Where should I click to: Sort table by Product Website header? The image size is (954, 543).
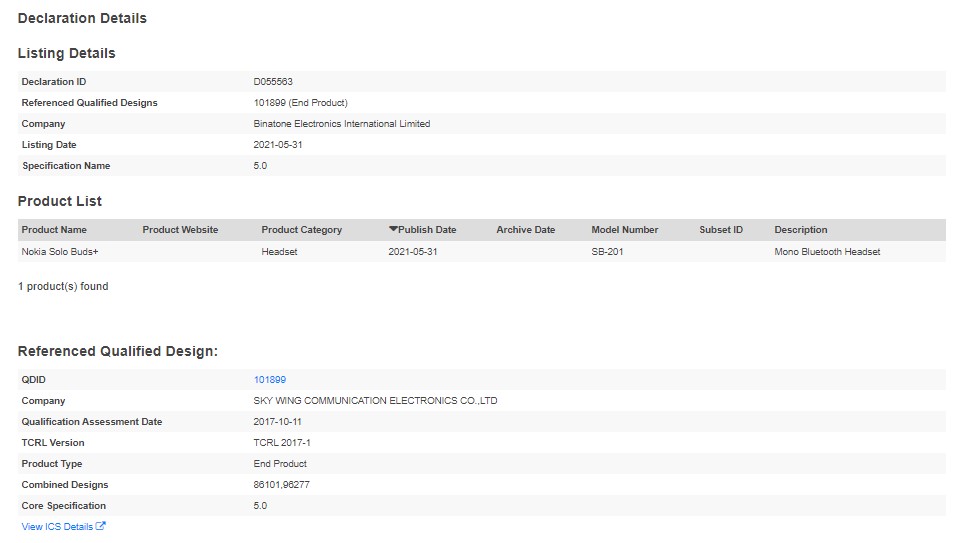pos(180,229)
